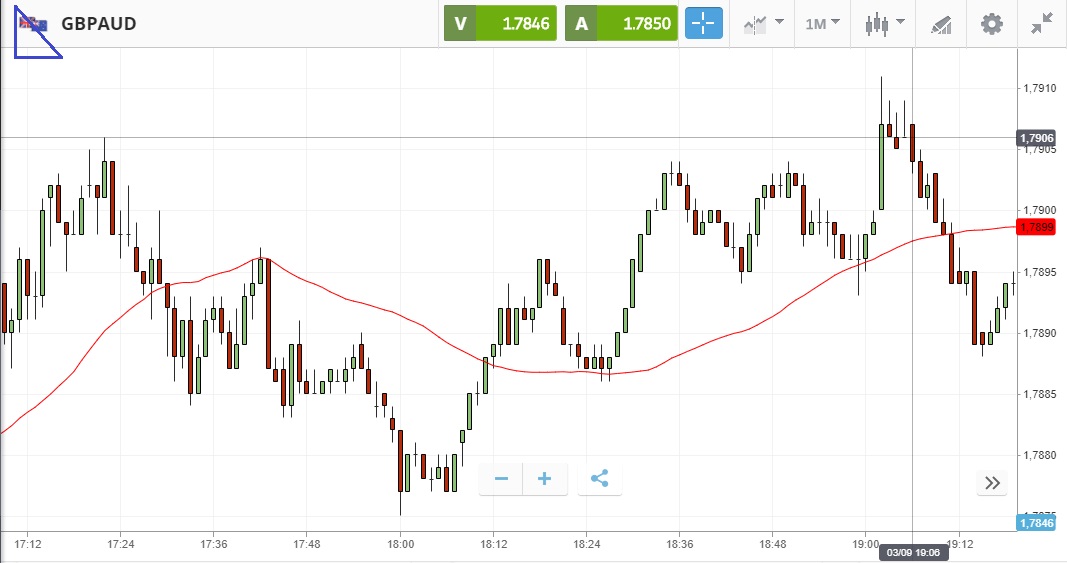
Task: Click the red moving average price label
Action: (x=1035, y=227)
